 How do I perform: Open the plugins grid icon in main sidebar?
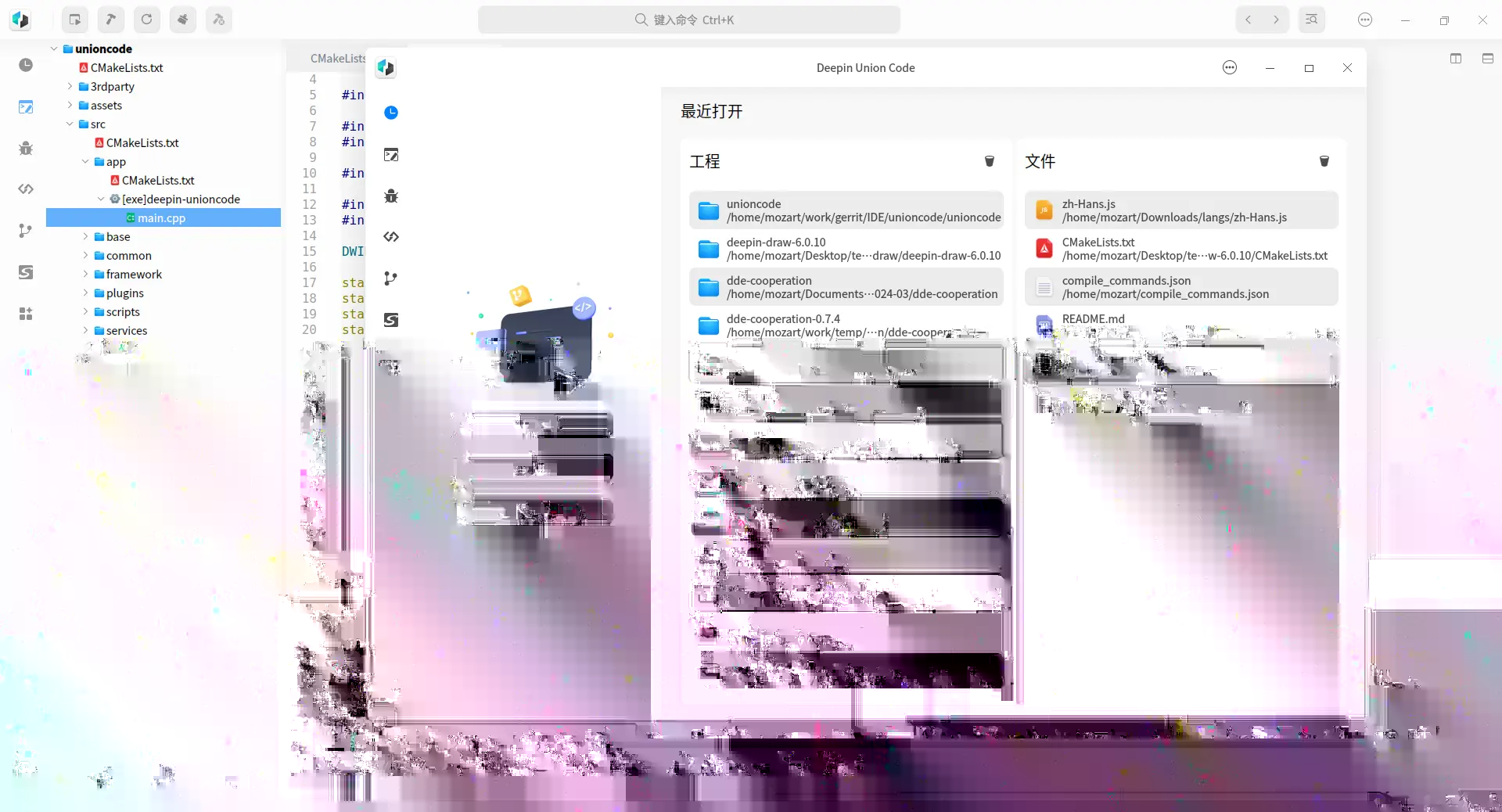(x=26, y=314)
